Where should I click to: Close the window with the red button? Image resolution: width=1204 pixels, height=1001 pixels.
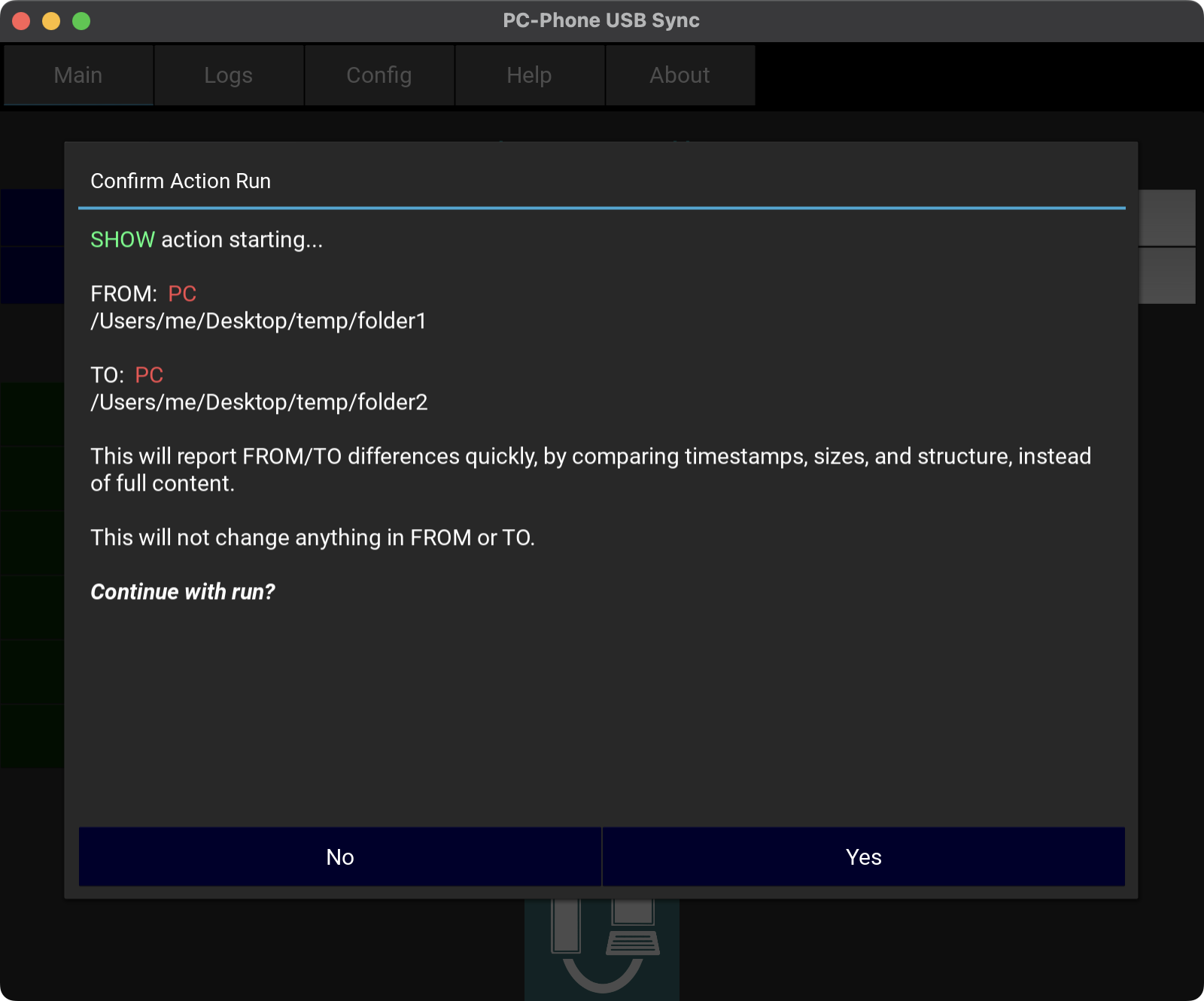click(21, 21)
